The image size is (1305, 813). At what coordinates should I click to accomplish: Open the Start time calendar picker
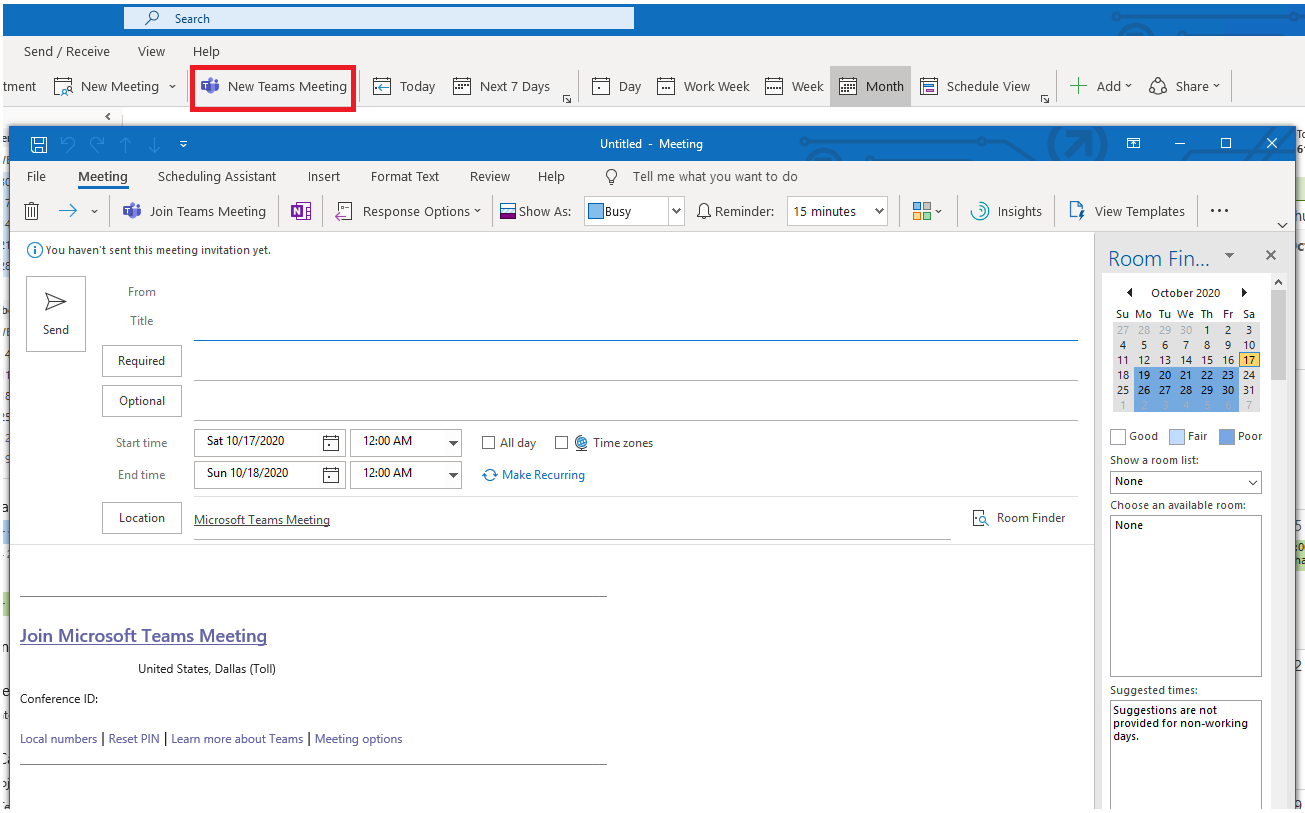point(331,442)
